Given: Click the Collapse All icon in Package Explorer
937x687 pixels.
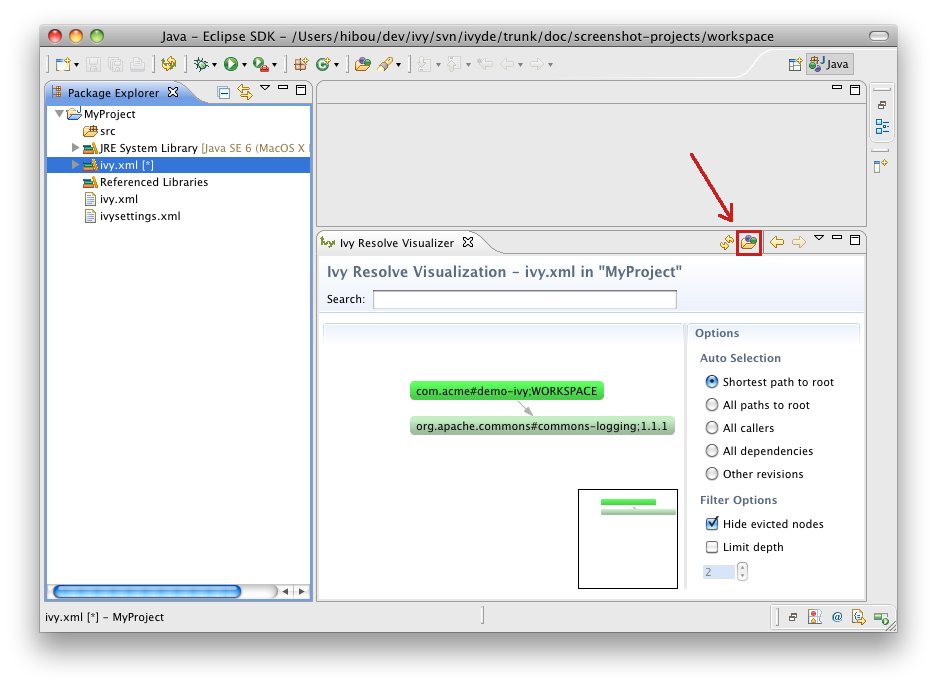Looking at the screenshot, I should [224, 93].
